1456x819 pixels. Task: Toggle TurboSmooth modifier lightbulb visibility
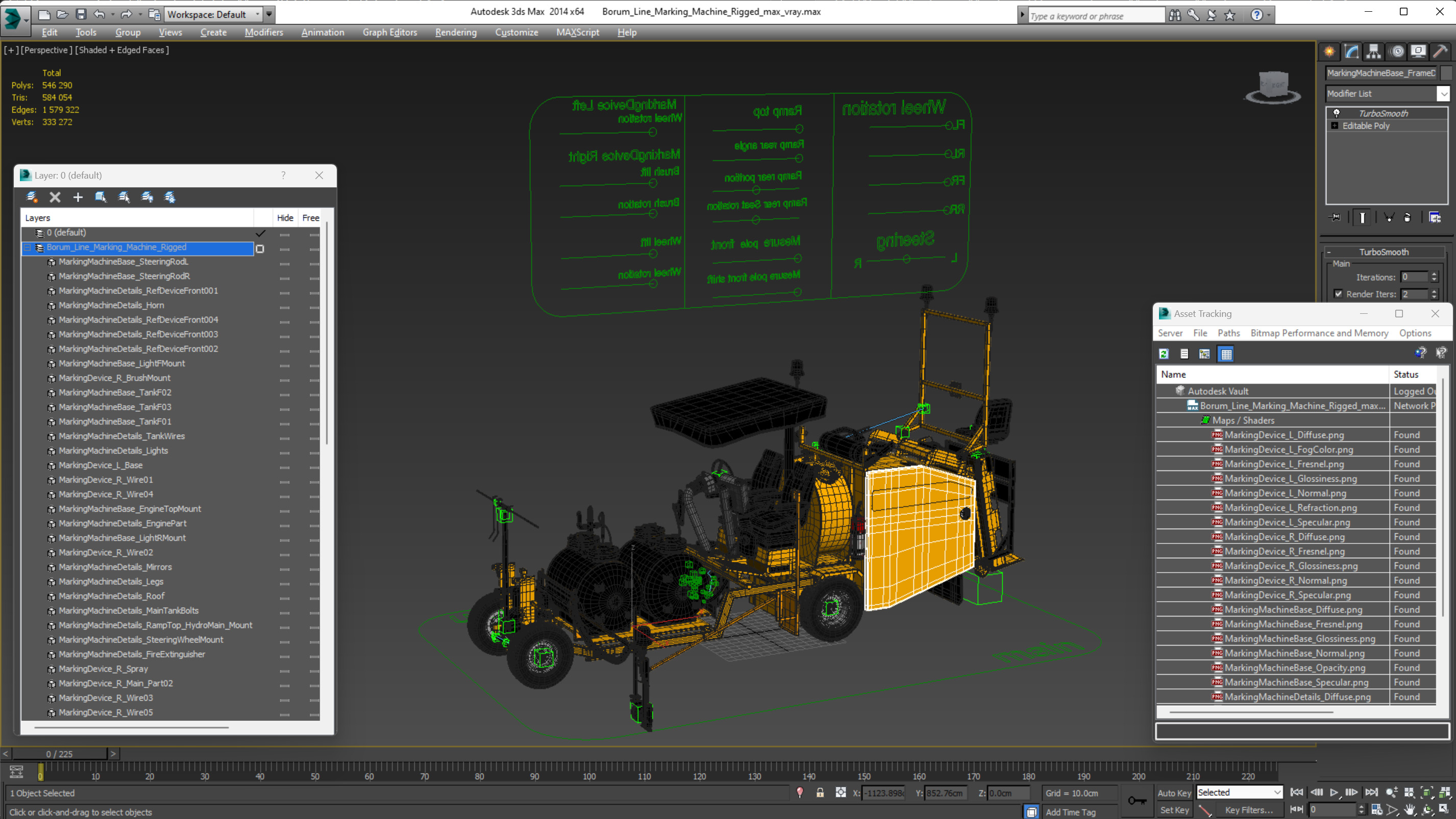(x=1336, y=113)
